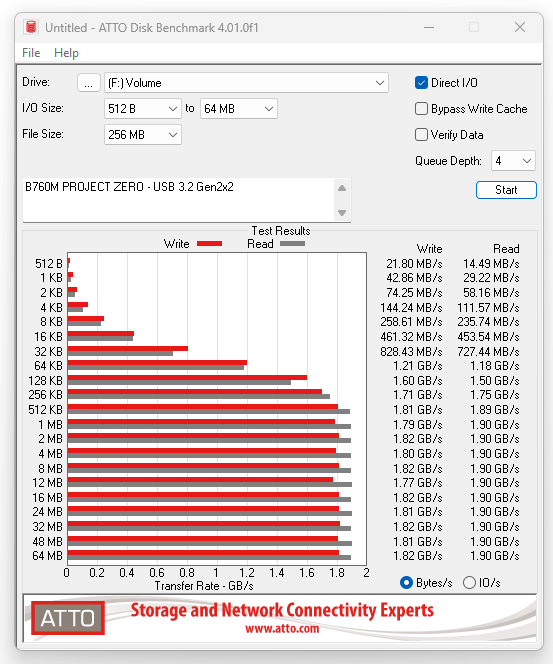Open the Queue Depth dropdown
The height and width of the screenshot is (664, 553).
513,161
